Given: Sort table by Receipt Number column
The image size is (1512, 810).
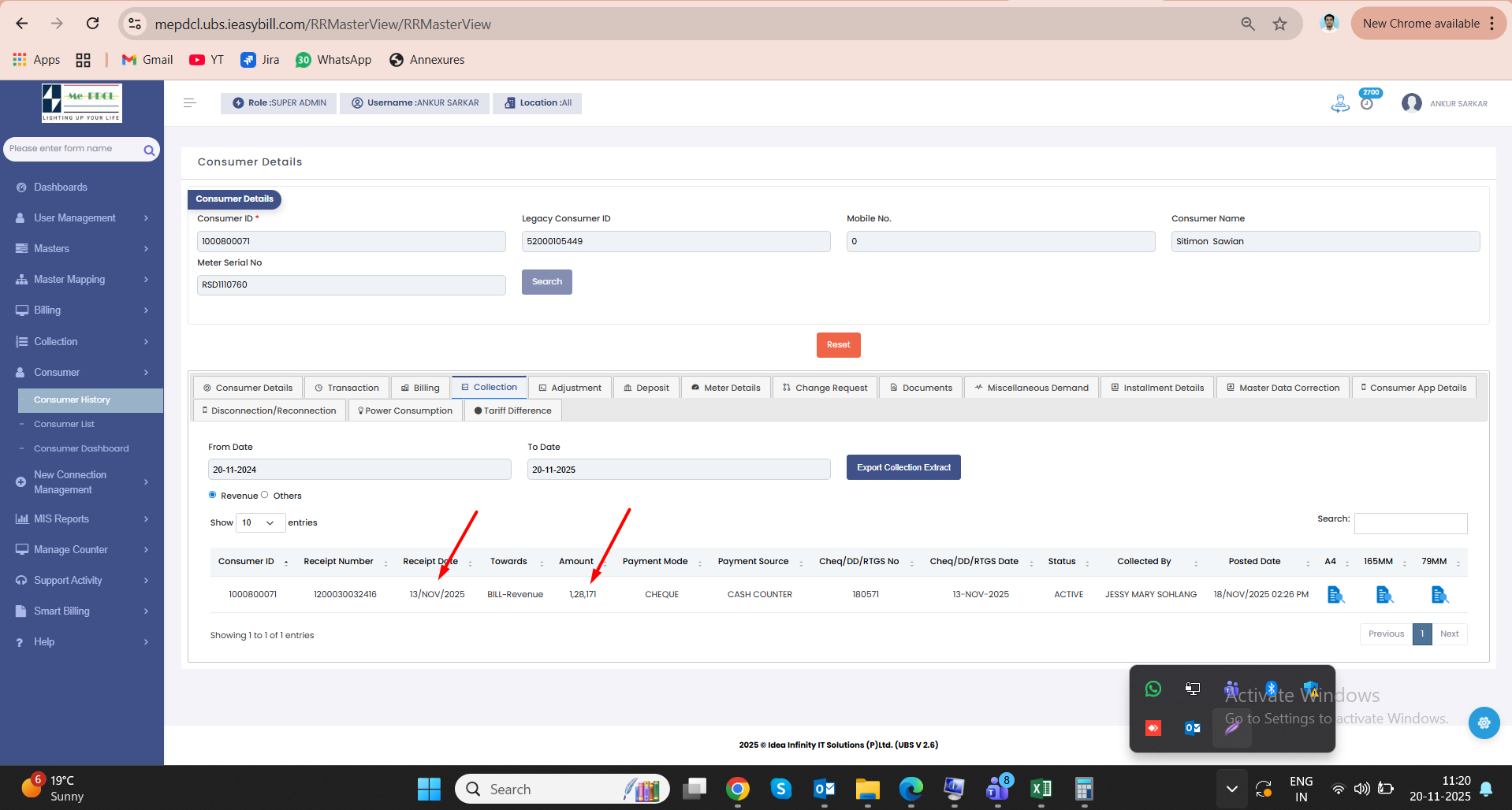Looking at the screenshot, I should 344,562.
